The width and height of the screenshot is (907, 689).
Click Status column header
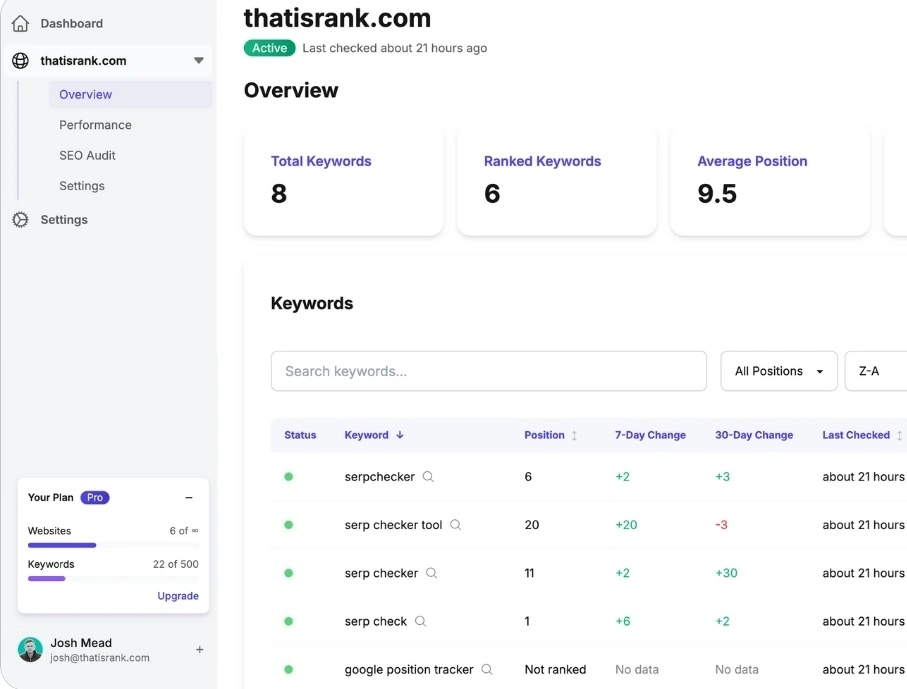click(x=300, y=435)
